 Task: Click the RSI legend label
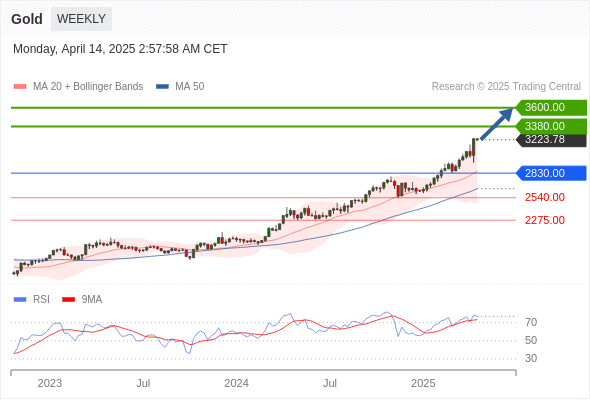[x=41, y=300]
